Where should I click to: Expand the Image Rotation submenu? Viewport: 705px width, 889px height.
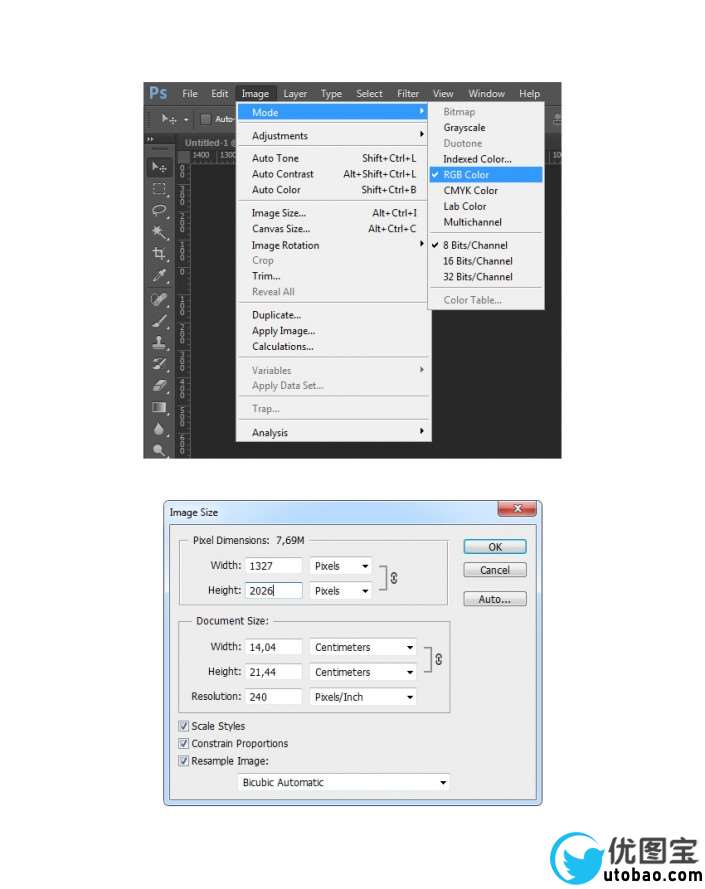tap(333, 245)
